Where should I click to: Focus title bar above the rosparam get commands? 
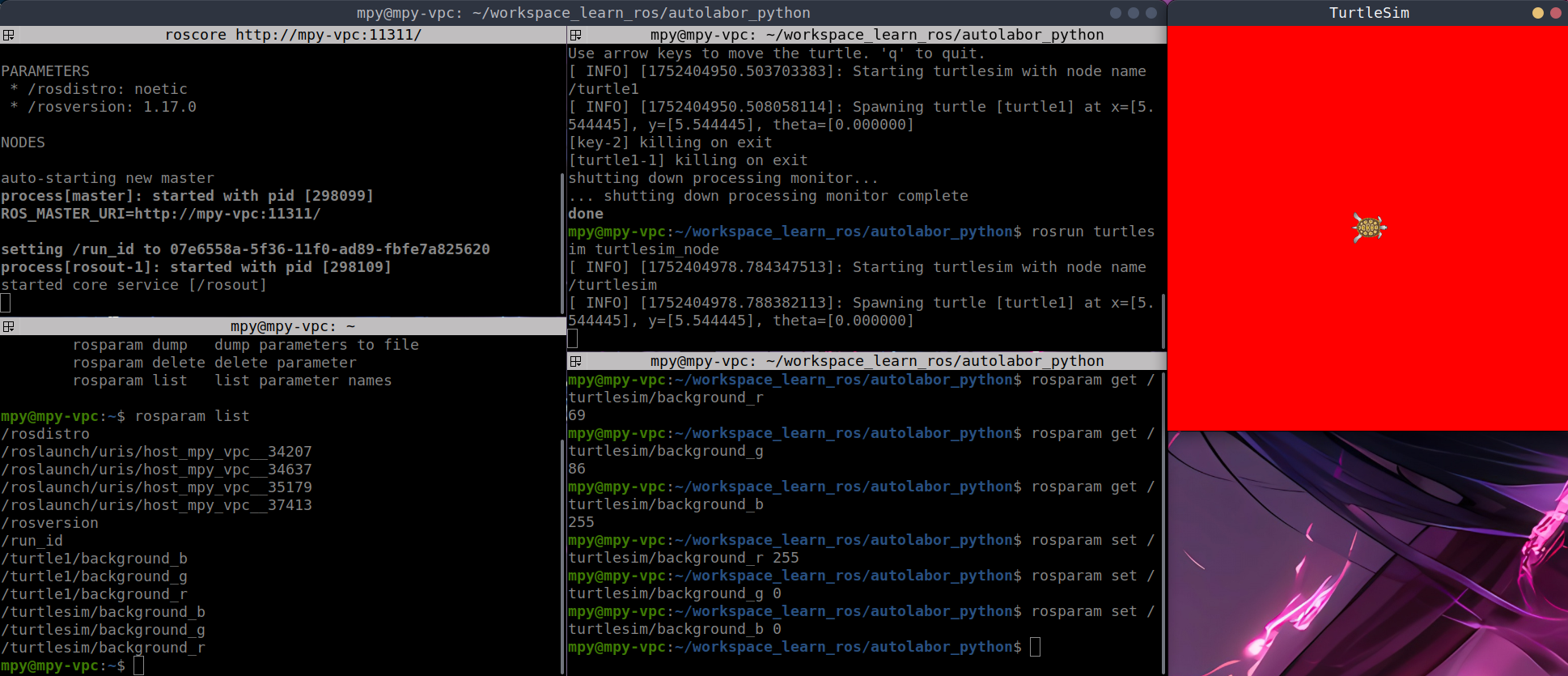point(876,361)
